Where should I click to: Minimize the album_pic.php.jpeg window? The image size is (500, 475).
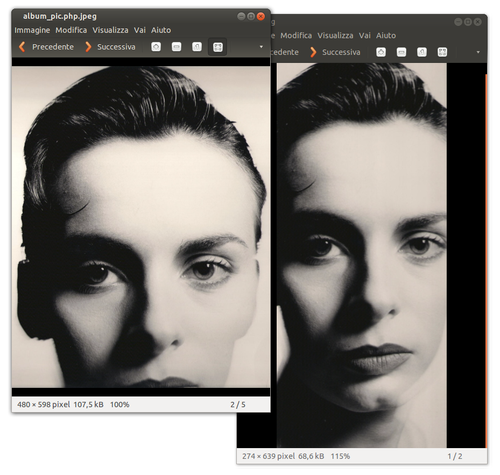click(x=241, y=16)
